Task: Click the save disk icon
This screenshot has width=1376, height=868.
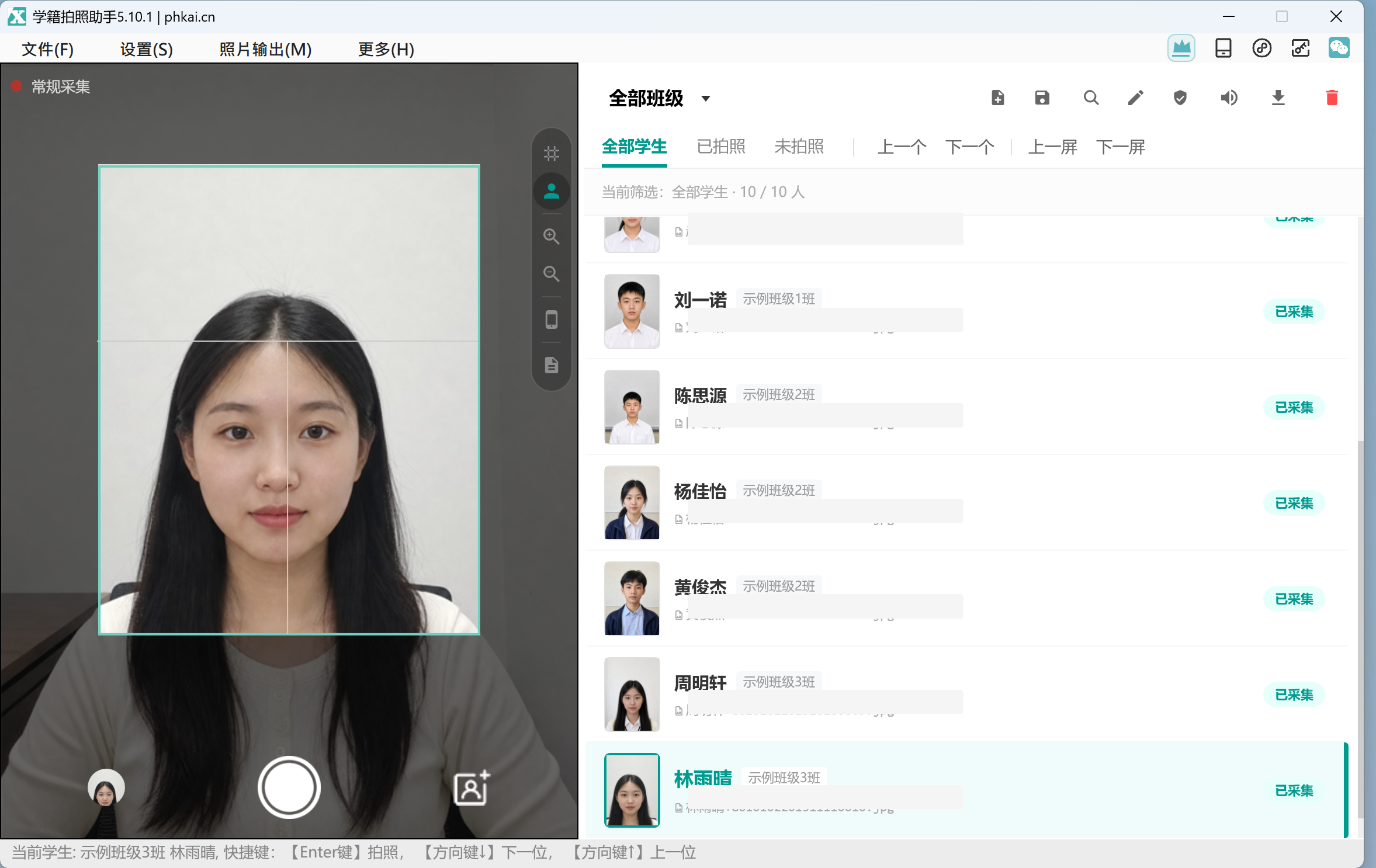Action: [x=1042, y=98]
